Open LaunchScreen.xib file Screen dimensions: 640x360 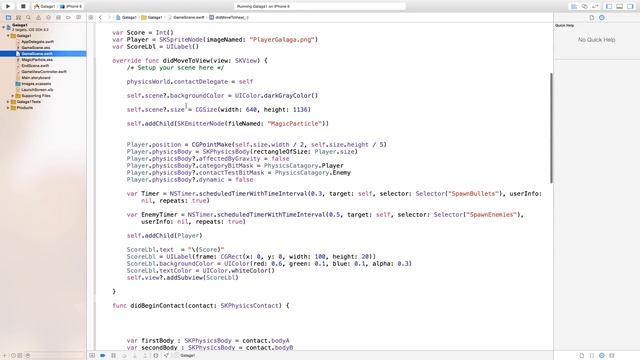tap(37, 89)
